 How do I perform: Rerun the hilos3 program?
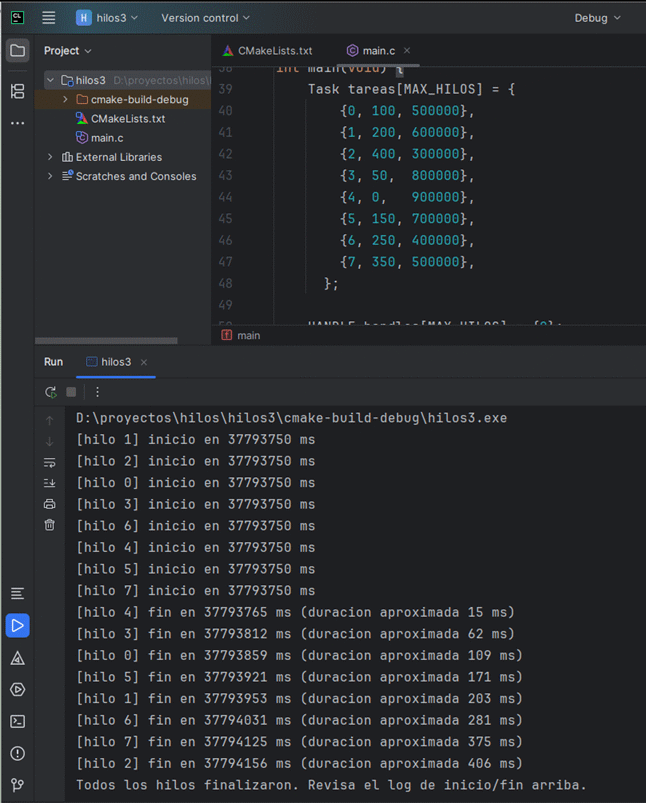(50, 392)
